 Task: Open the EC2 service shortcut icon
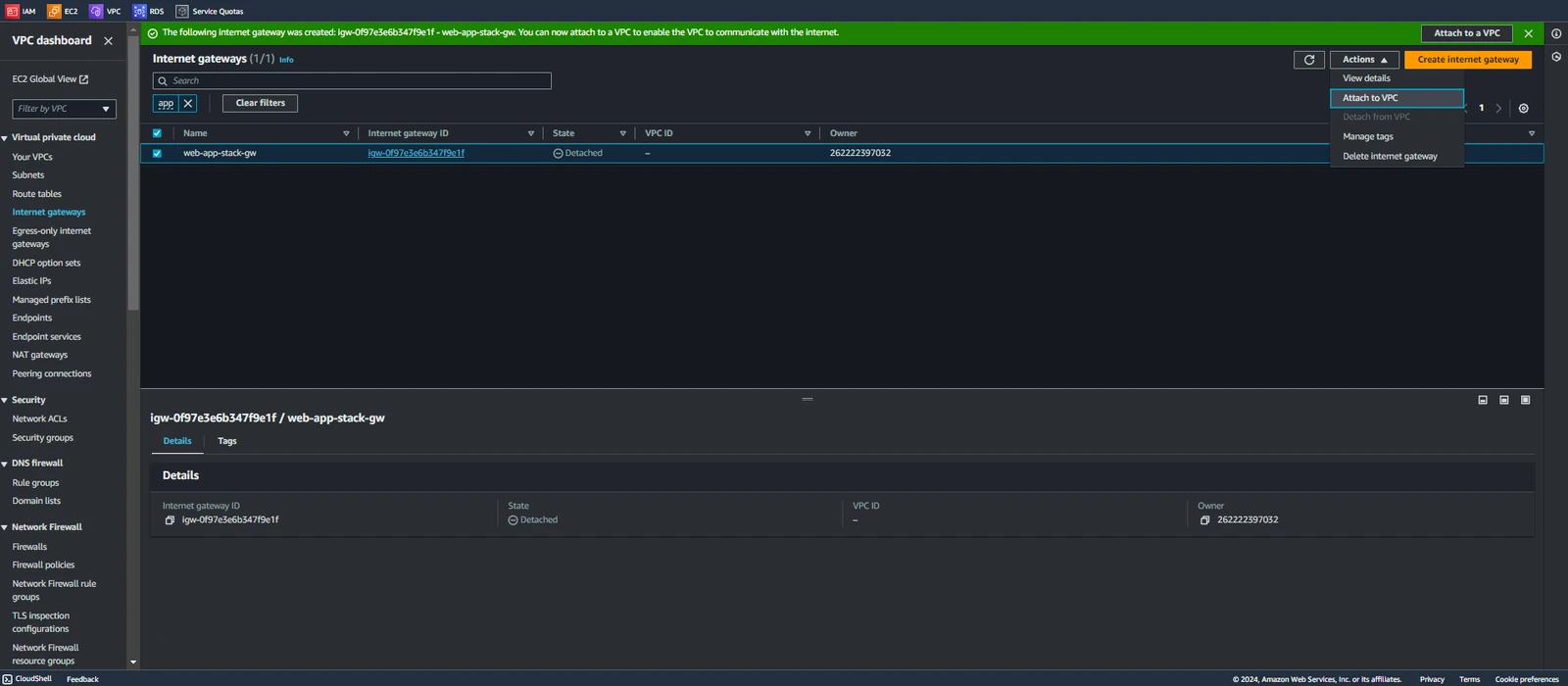[x=54, y=11]
